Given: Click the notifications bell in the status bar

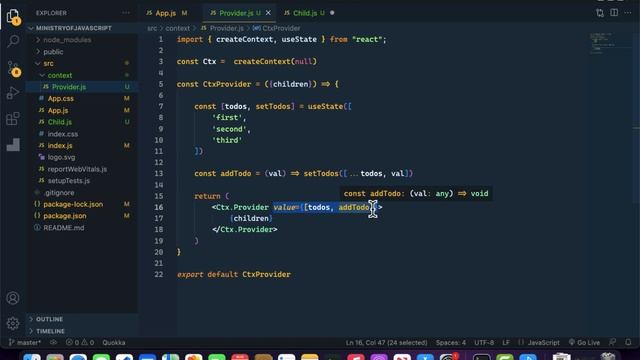Looking at the screenshot, I should (x=628, y=342).
